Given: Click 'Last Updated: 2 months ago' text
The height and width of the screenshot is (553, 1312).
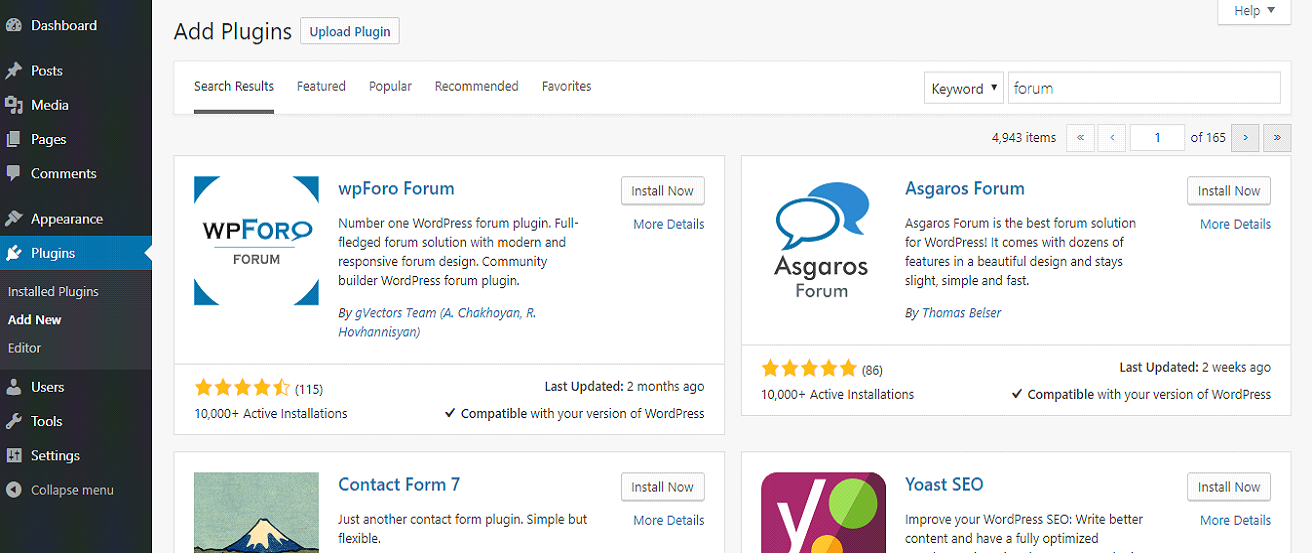Looking at the screenshot, I should pyautogui.click(x=624, y=387).
